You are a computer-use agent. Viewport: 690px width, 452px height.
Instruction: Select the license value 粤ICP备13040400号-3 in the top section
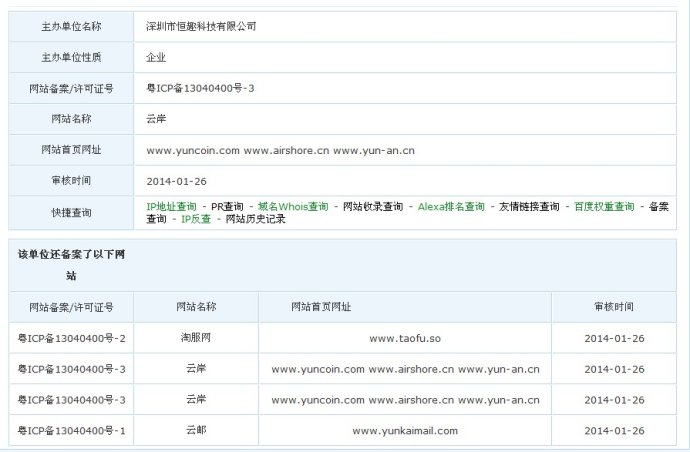tap(200, 88)
